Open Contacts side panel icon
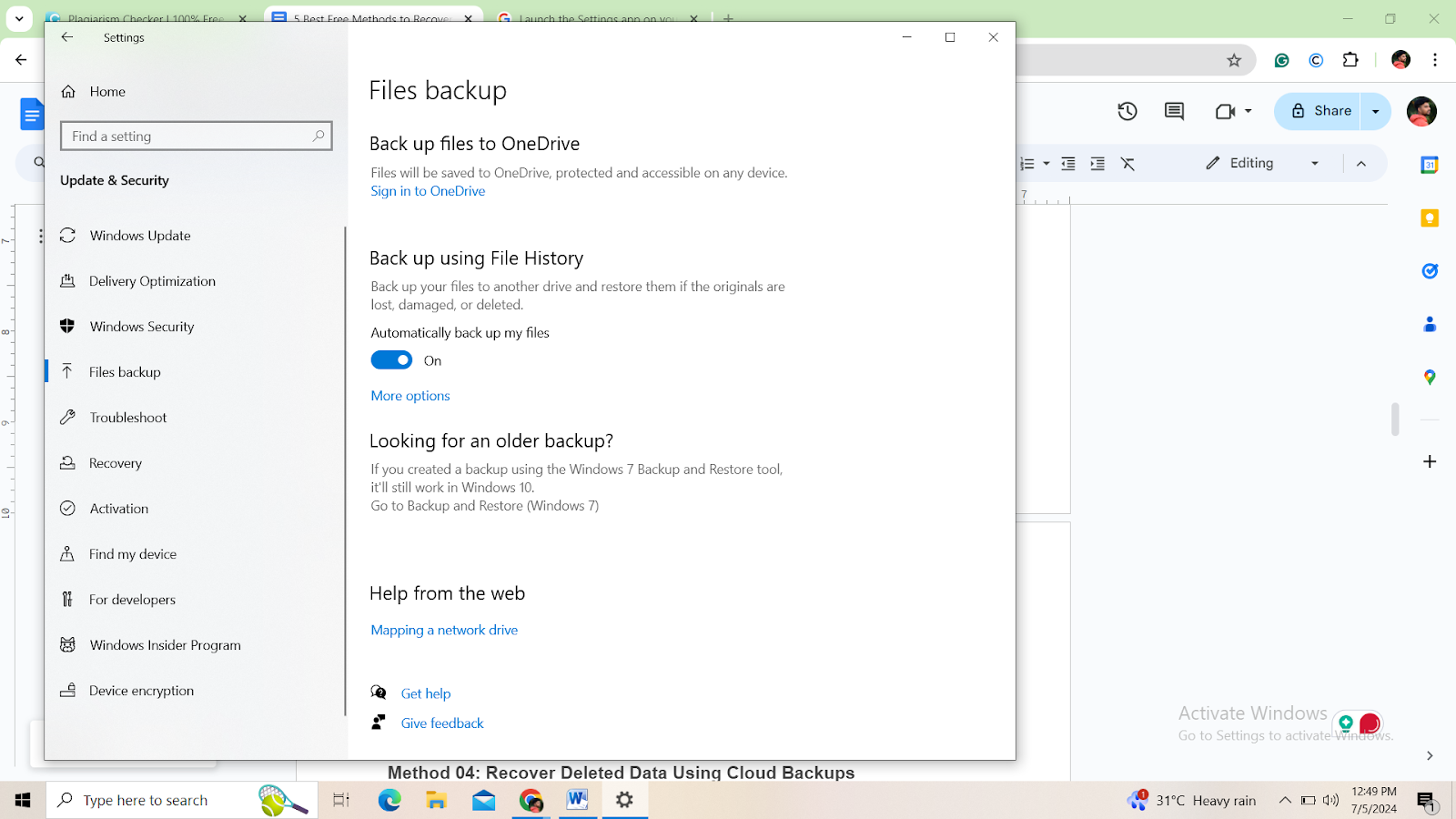 pyautogui.click(x=1430, y=324)
